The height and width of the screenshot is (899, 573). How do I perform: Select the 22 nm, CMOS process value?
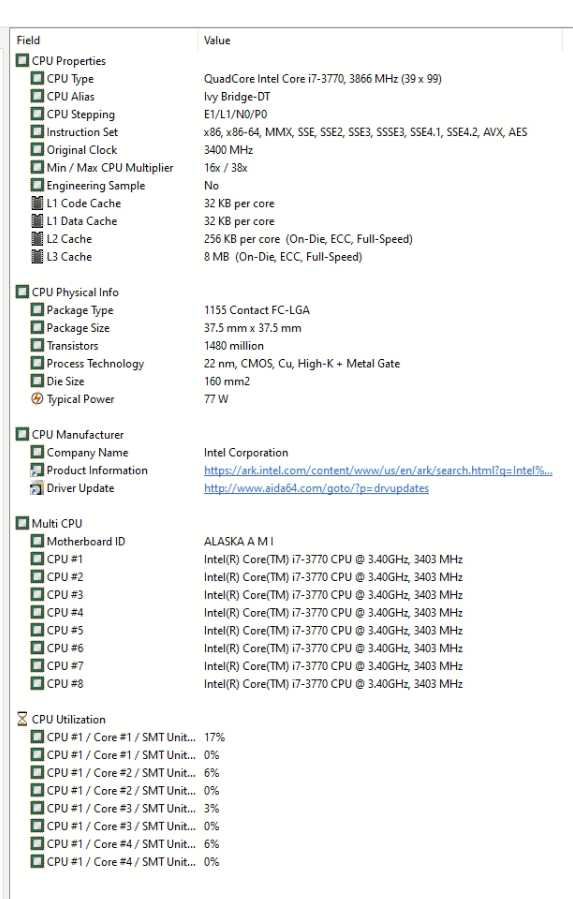click(302, 363)
